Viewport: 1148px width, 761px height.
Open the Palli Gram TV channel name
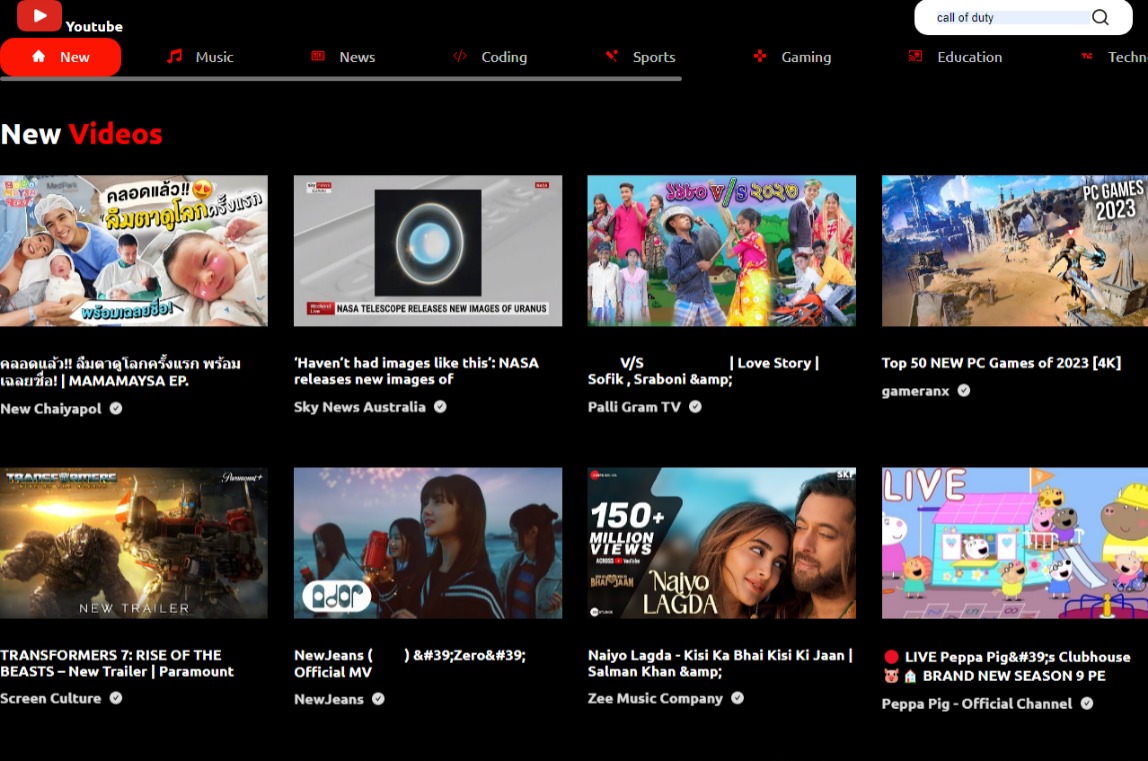[x=634, y=407]
